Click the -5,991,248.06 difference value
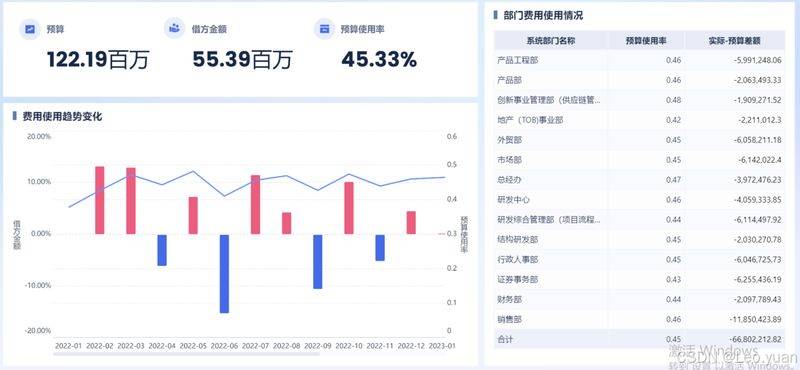Image resolution: width=800 pixels, height=370 pixels. pyautogui.click(x=758, y=60)
